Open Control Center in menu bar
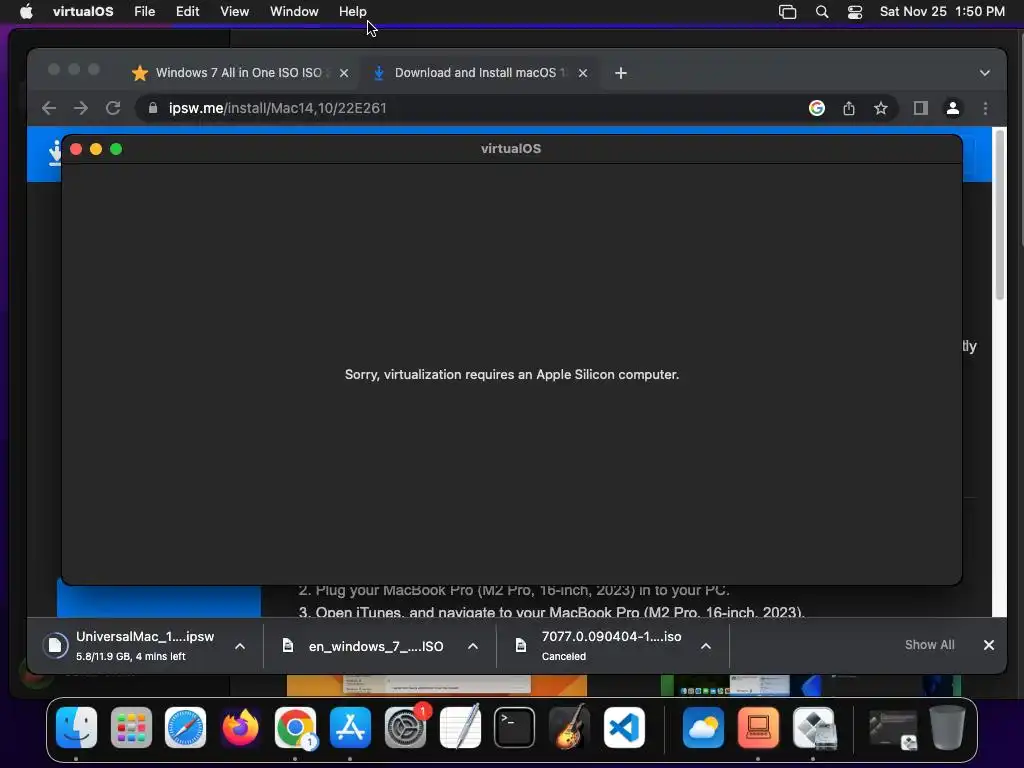Screen dimensions: 1024x768 coord(855,12)
